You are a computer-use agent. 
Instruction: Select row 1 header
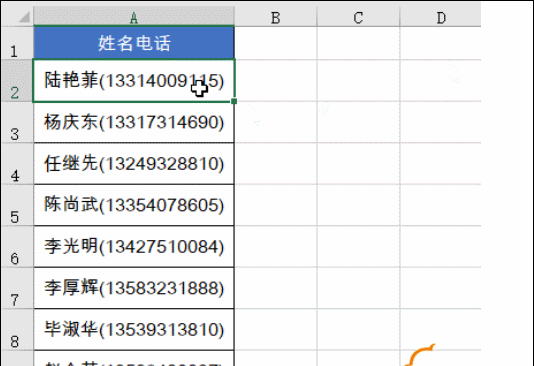[x=17, y=43]
